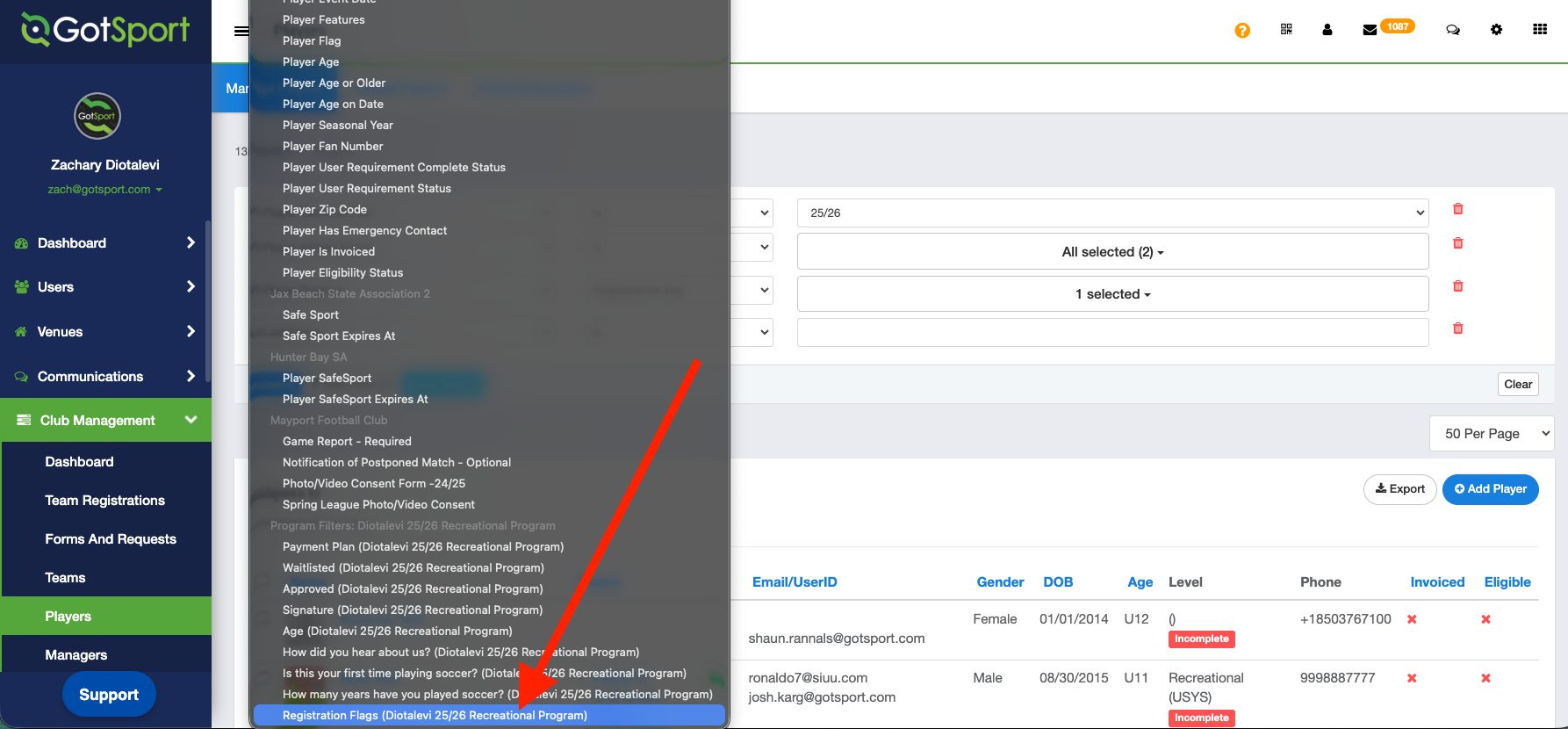Expand the 25/26 season dropdown

coord(1111,213)
